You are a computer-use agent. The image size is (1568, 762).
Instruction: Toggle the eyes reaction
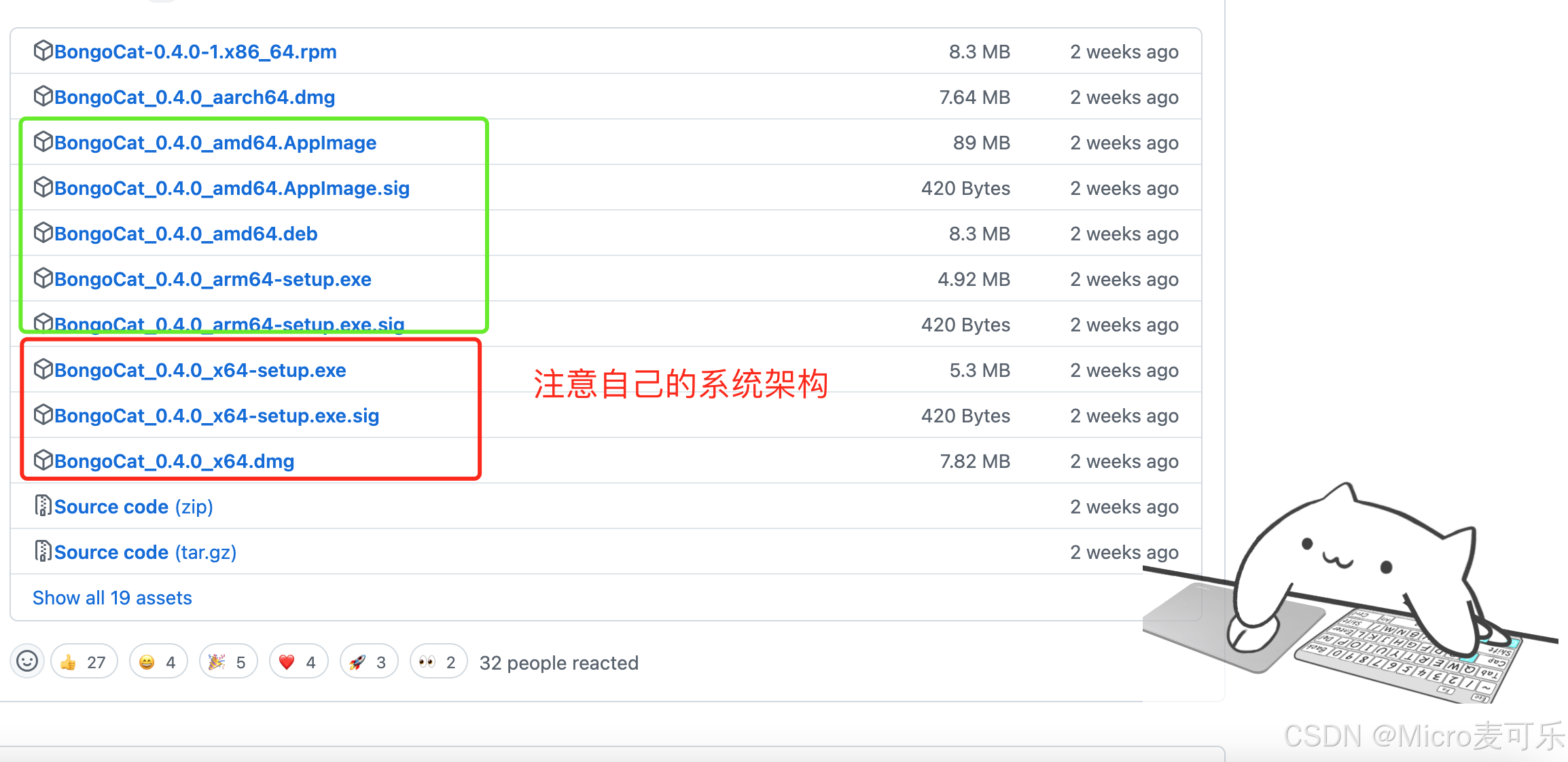(438, 662)
